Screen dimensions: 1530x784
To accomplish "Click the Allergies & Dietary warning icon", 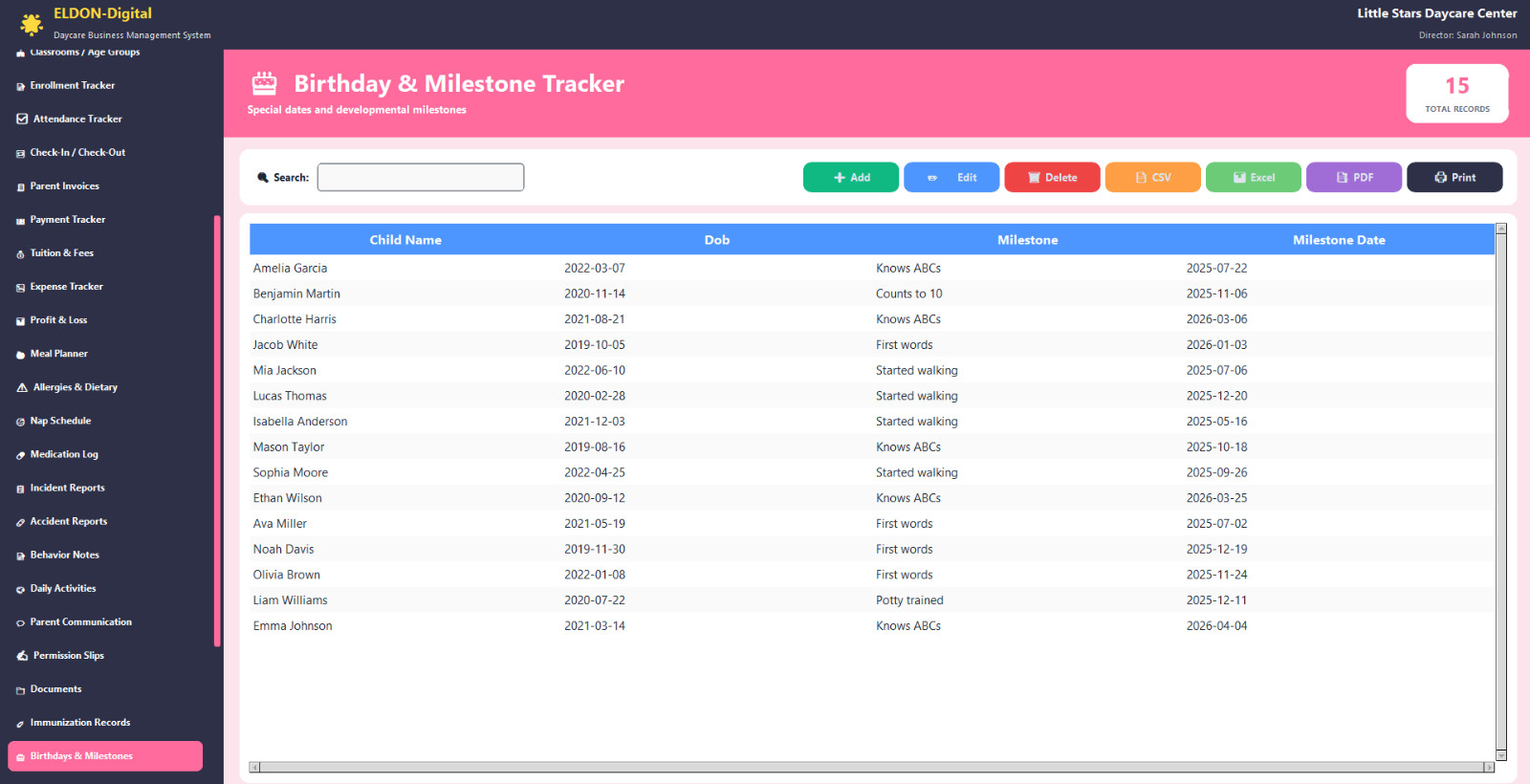I will click(x=22, y=387).
